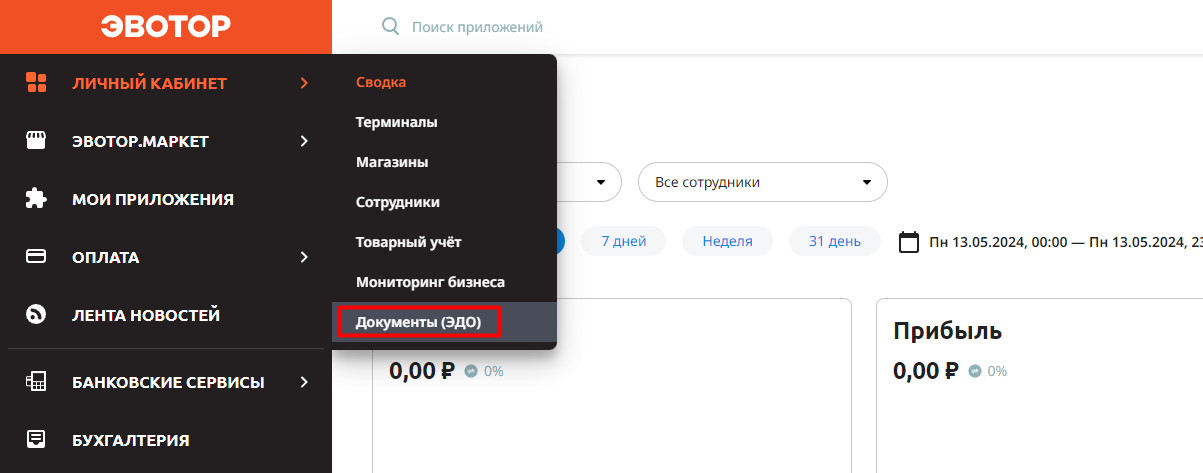Select the Оплата menu item
This screenshot has height=473, width=1203.
pyautogui.click(x=166, y=257)
